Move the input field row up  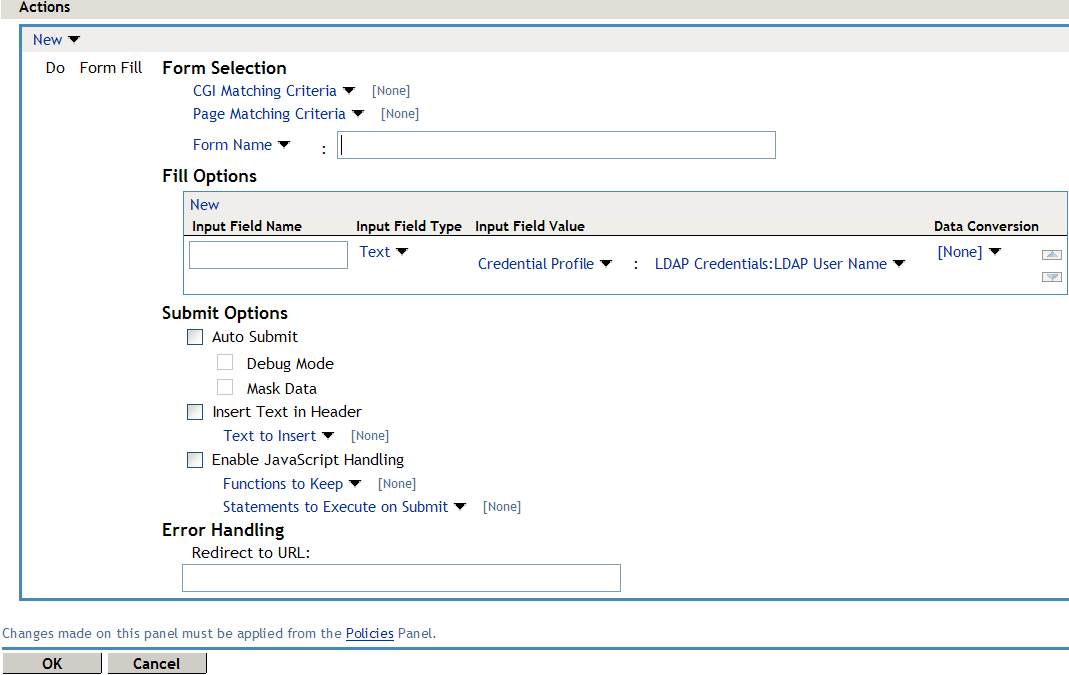pos(1051,254)
